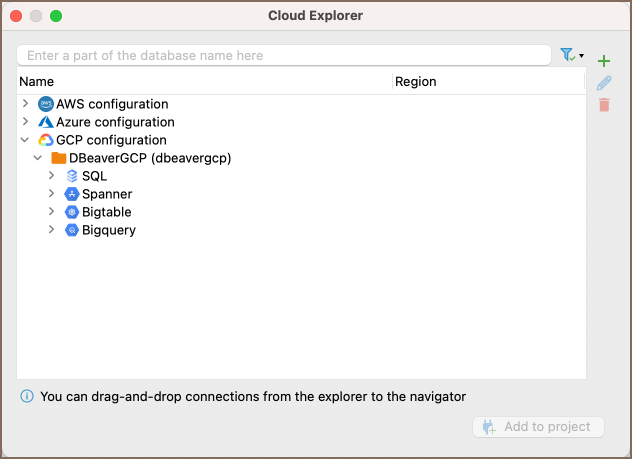Expand the Azure configuration node
The image size is (632, 459).
tap(26, 122)
